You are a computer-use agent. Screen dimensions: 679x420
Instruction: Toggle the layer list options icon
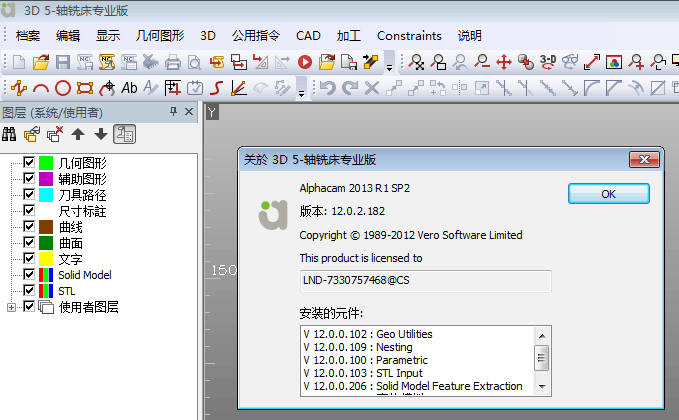124,134
